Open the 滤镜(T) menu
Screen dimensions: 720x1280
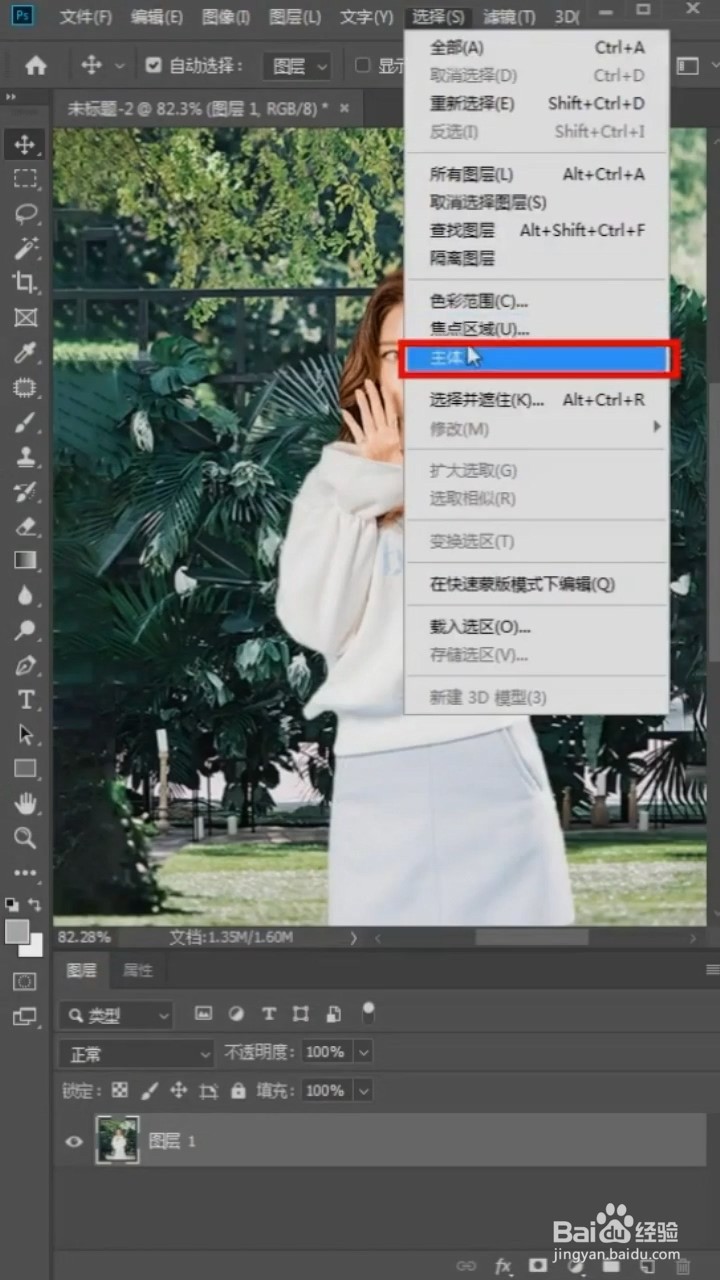(509, 17)
